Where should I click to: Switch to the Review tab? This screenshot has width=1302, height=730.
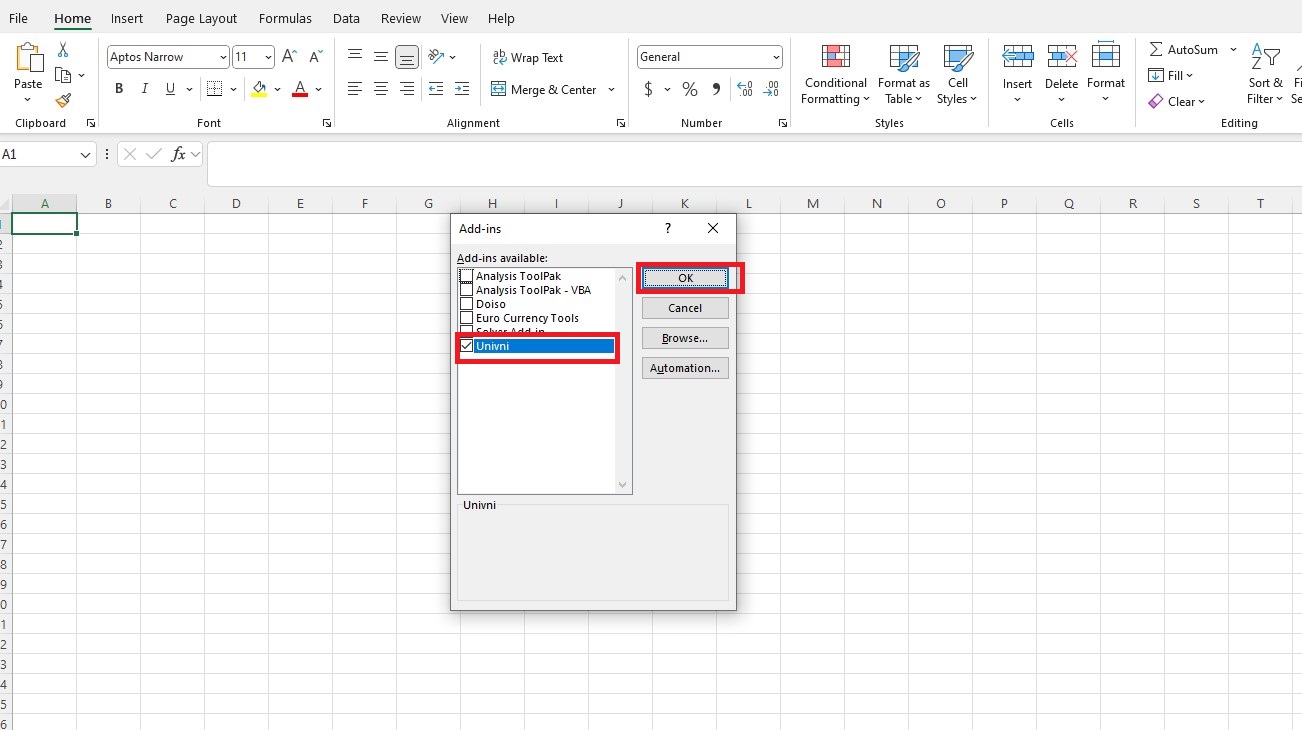(401, 18)
